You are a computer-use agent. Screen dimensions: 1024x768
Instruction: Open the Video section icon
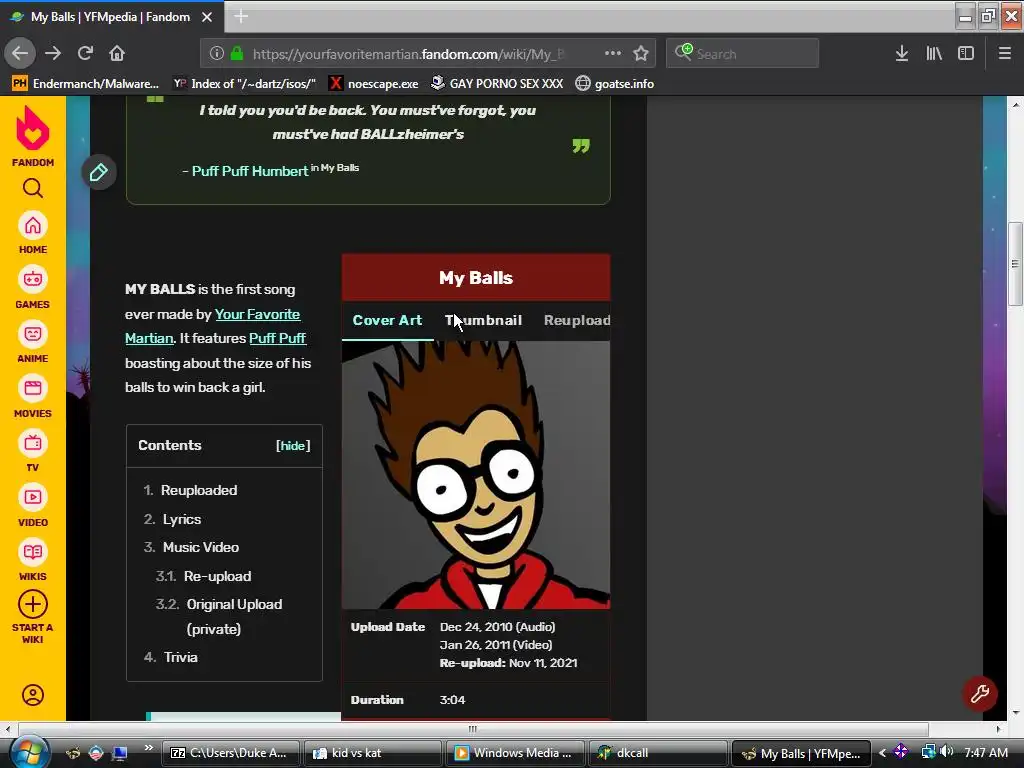tap(33, 498)
